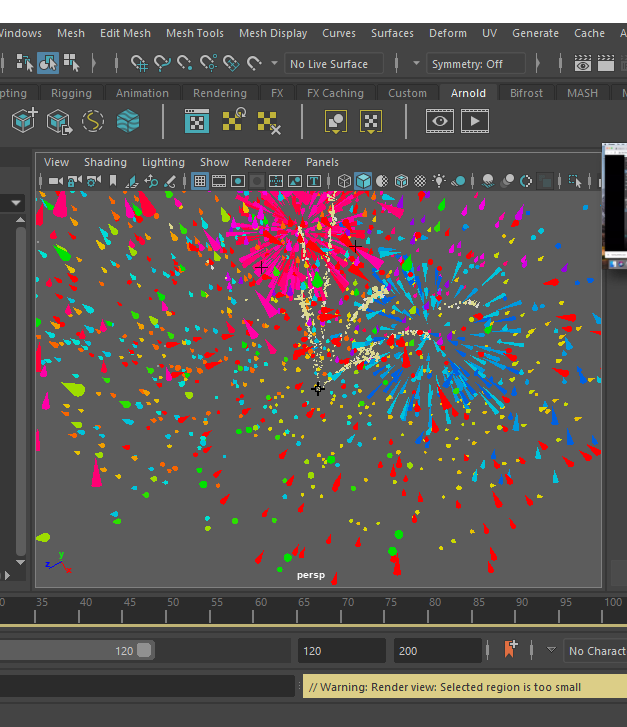Click the Arnold curve collector shelf icon

coord(93,122)
